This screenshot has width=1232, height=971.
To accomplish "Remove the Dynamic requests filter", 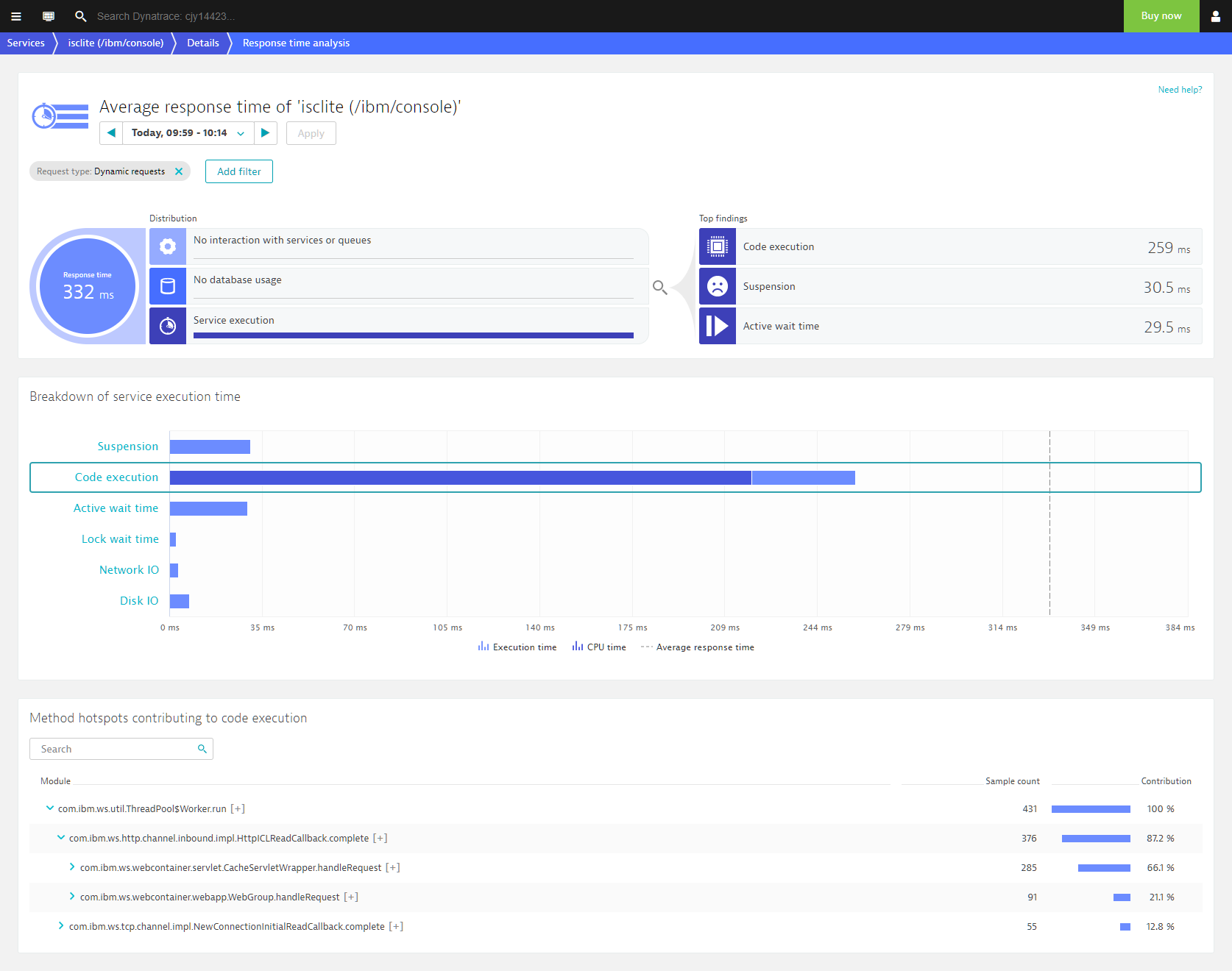I will click(179, 171).
